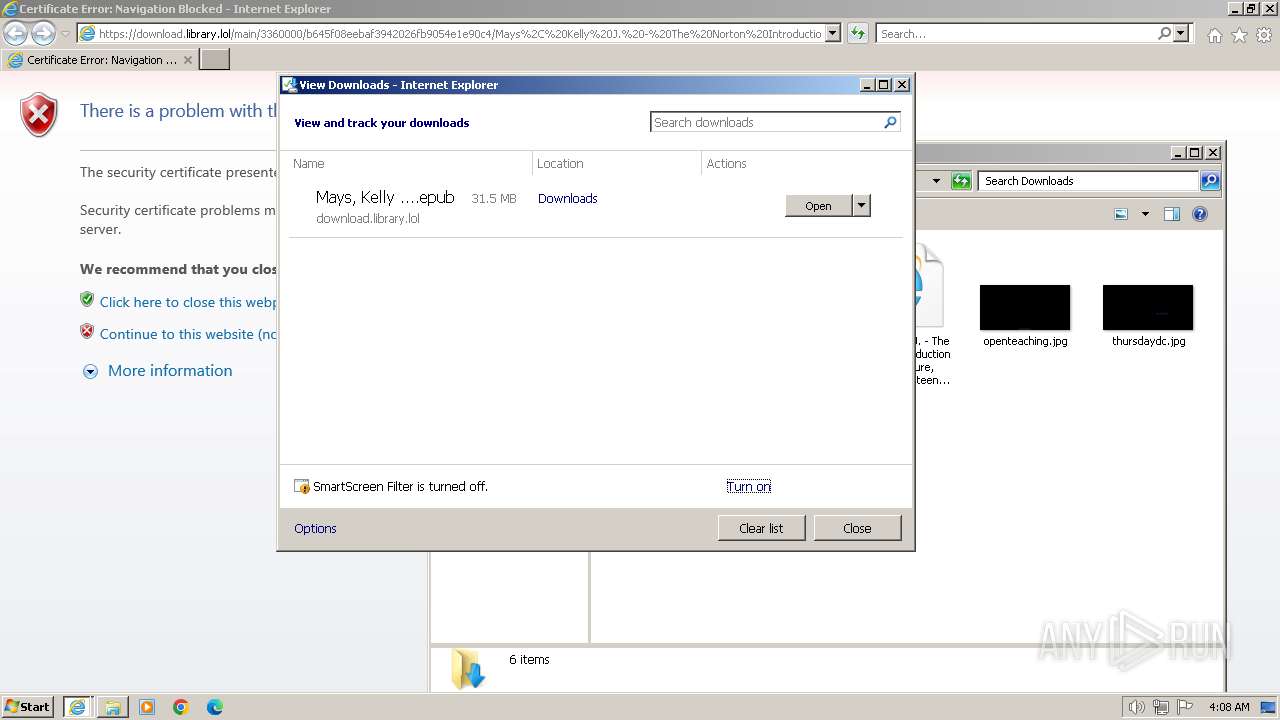Click the IE Forward navigation button
Image resolution: width=1280 pixels, height=720 pixels.
tap(43, 33)
